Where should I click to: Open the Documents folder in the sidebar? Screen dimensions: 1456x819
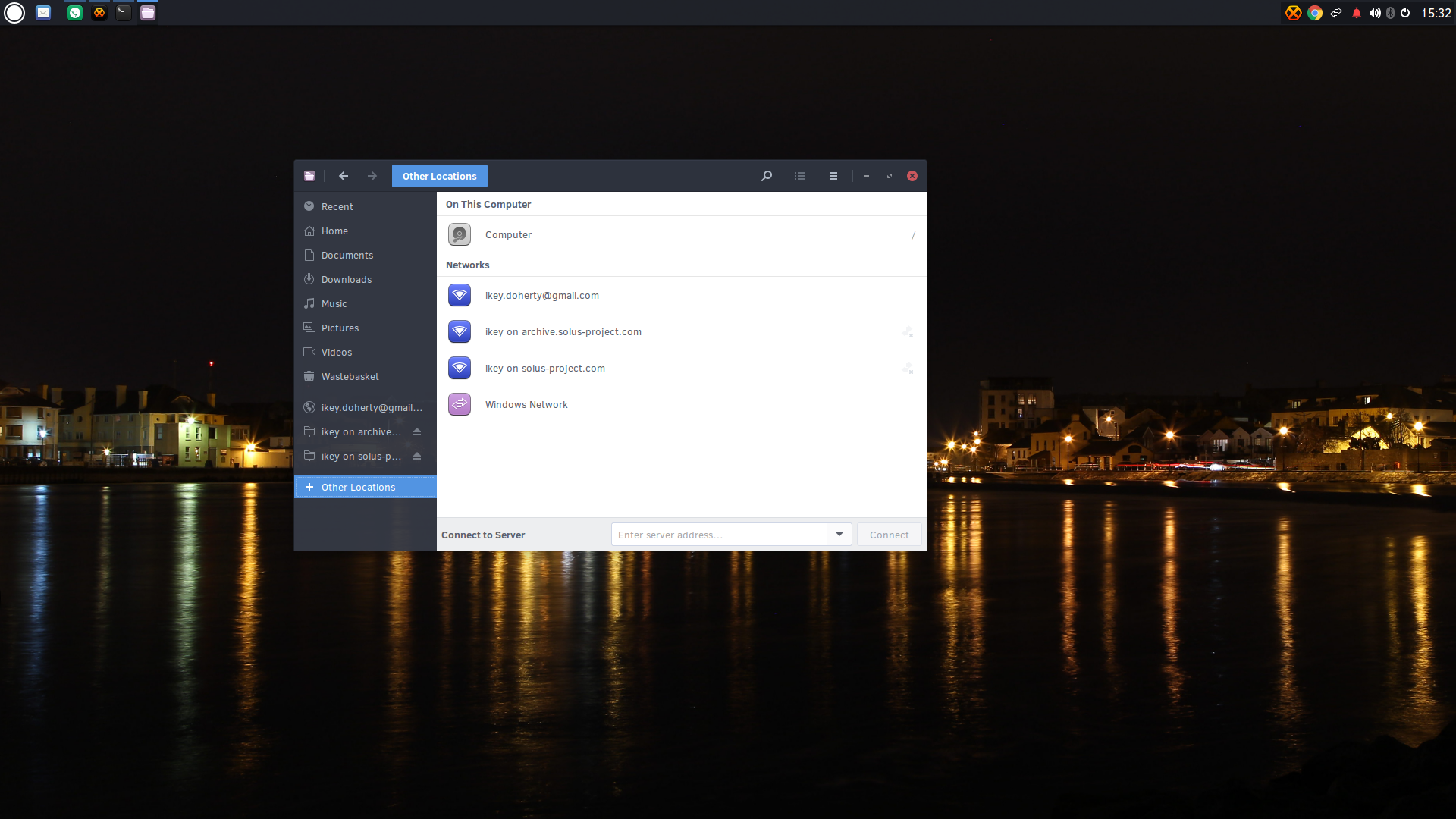[365, 255]
